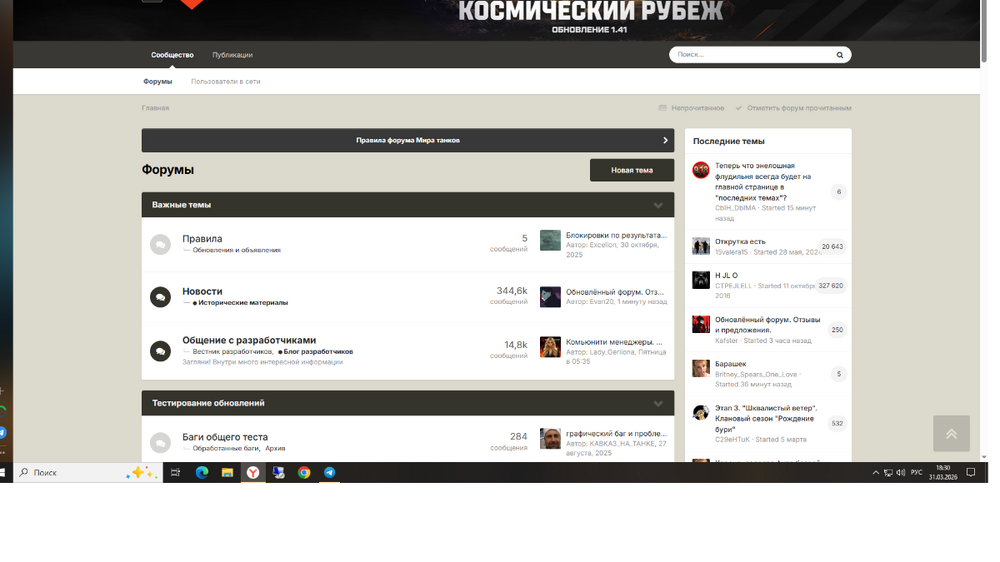Open the network icon in system tray

tap(888, 473)
